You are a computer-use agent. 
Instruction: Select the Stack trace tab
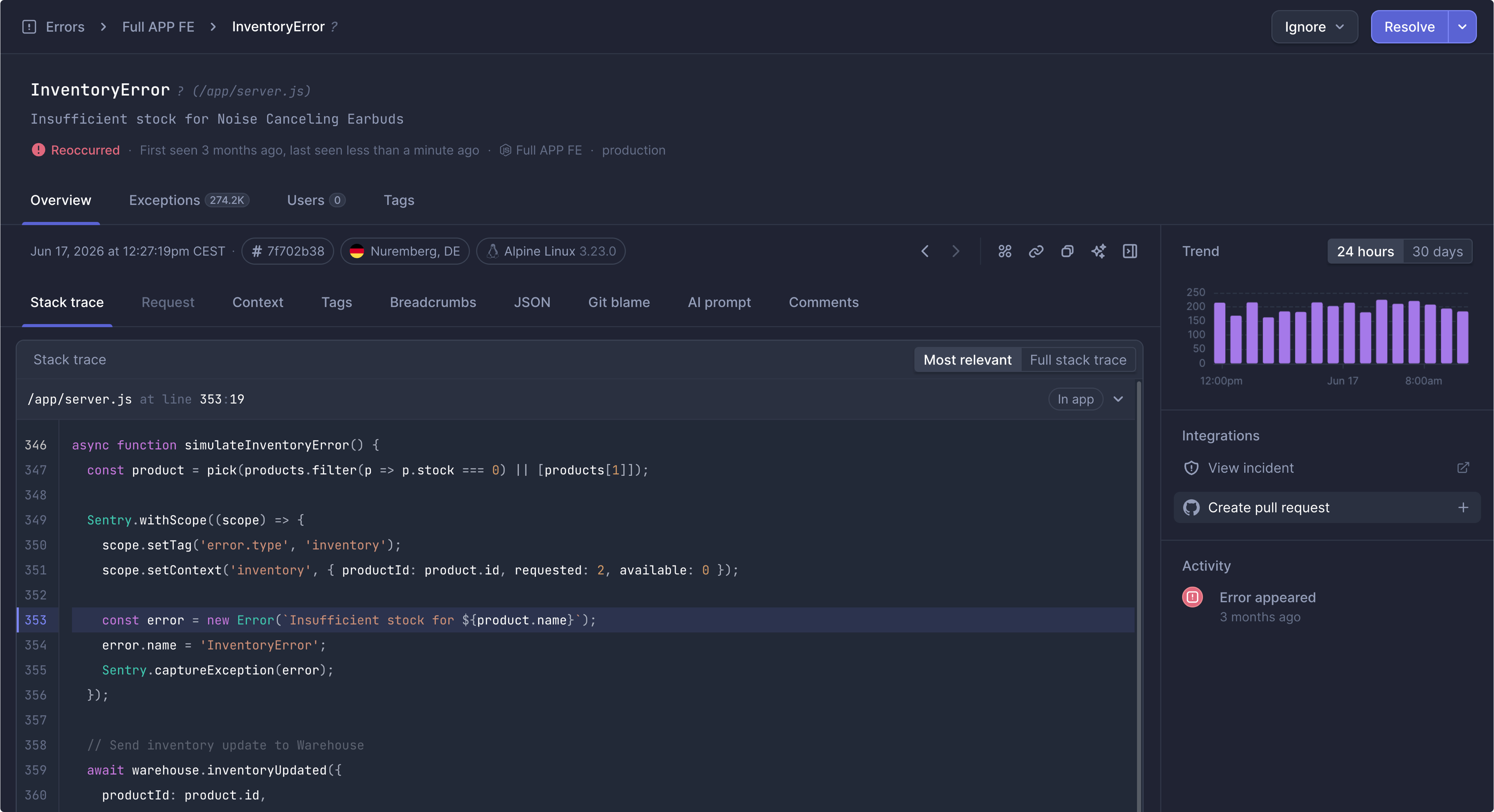point(67,302)
